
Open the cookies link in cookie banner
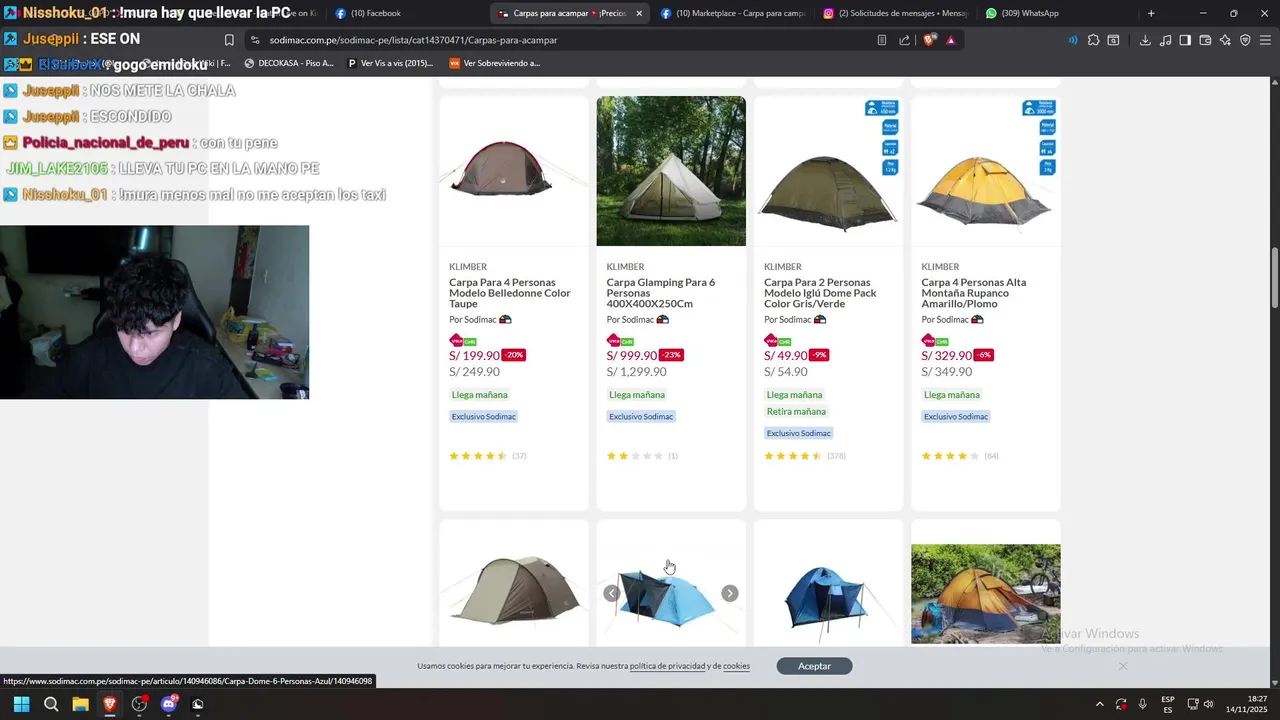(736, 666)
